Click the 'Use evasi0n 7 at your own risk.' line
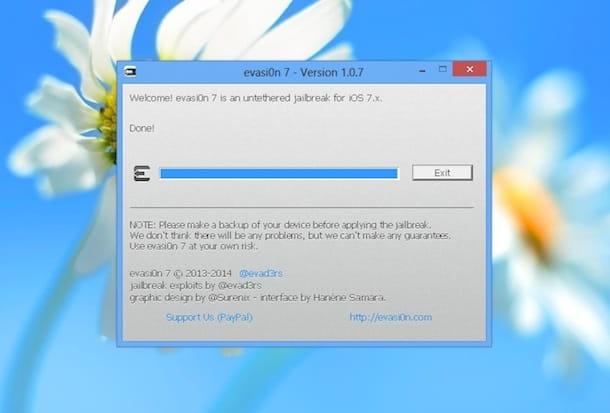 [x=193, y=246]
